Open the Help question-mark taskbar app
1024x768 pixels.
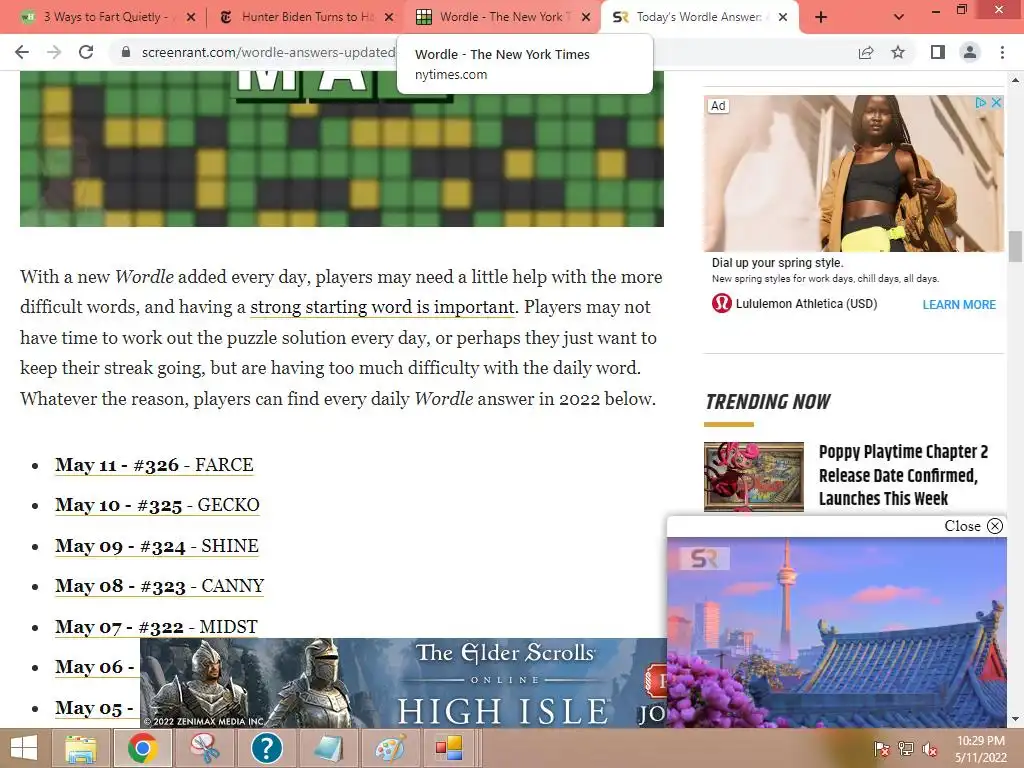pyautogui.click(x=266, y=748)
